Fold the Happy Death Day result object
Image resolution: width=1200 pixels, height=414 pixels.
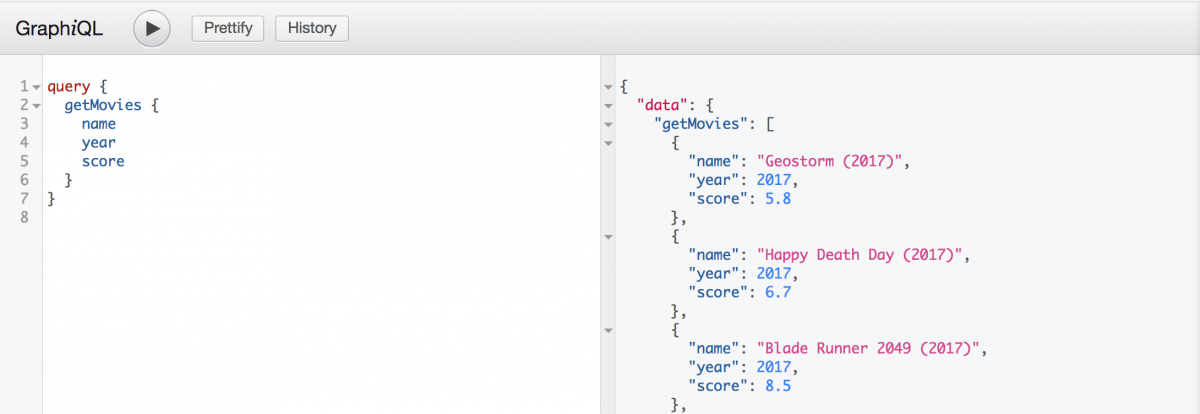click(x=608, y=237)
